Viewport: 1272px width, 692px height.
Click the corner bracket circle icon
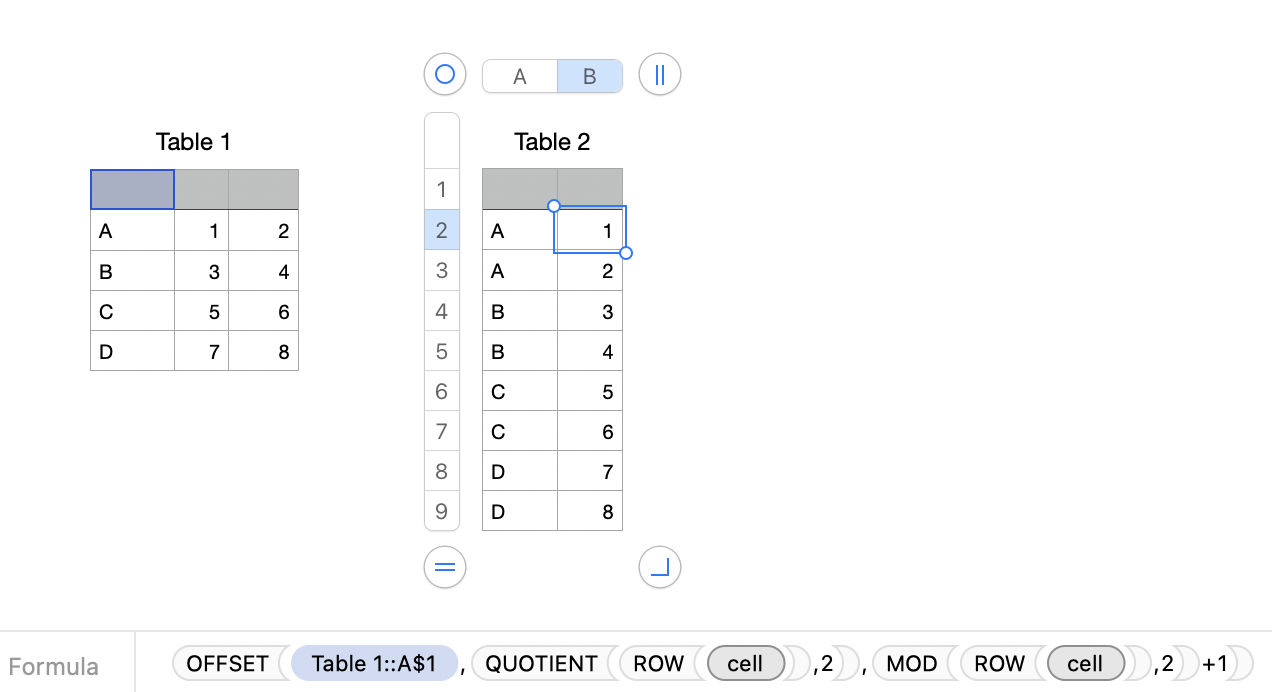click(x=659, y=567)
